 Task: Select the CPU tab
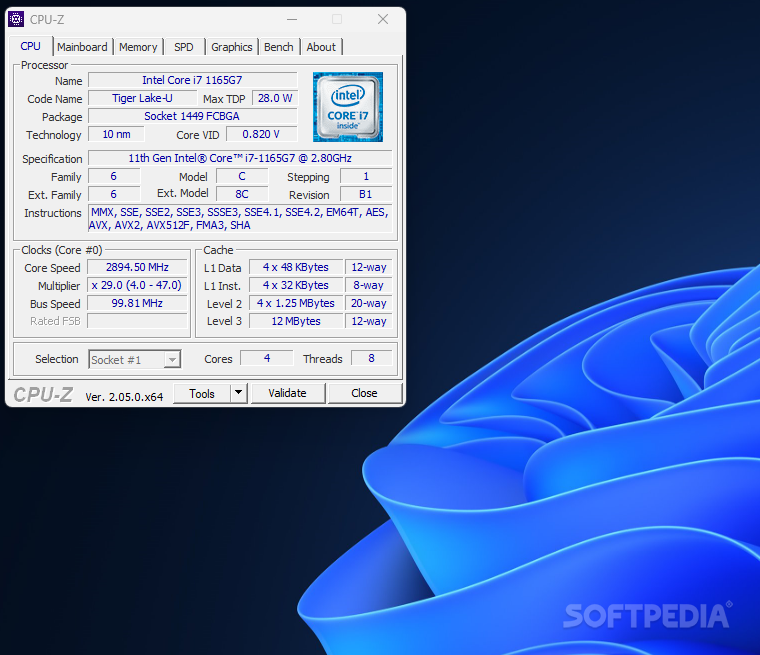click(31, 46)
